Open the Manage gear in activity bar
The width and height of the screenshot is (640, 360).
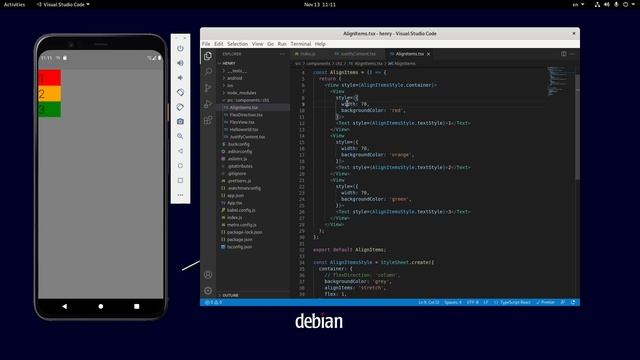pyautogui.click(x=208, y=291)
